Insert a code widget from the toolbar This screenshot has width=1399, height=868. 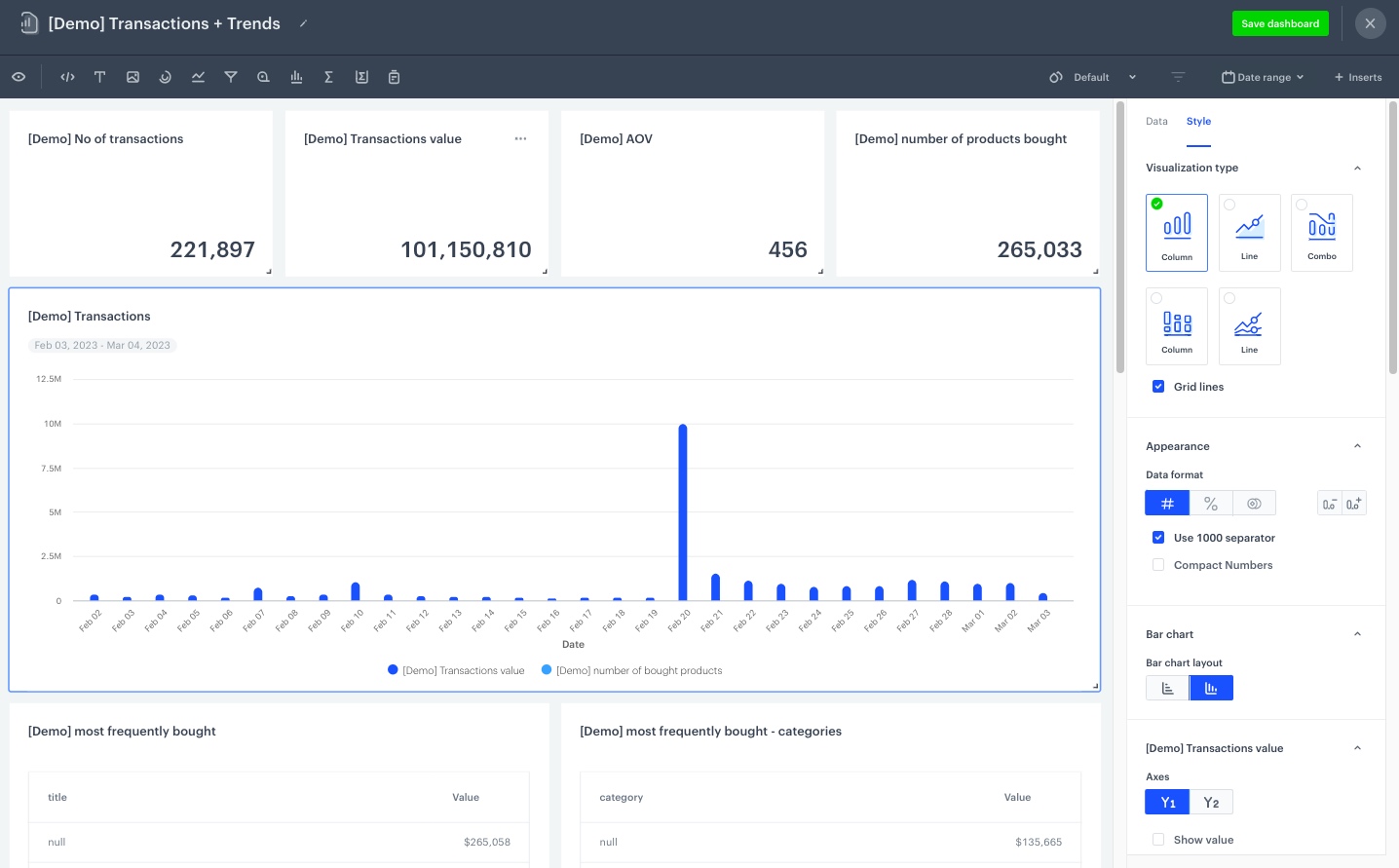pos(67,77)
